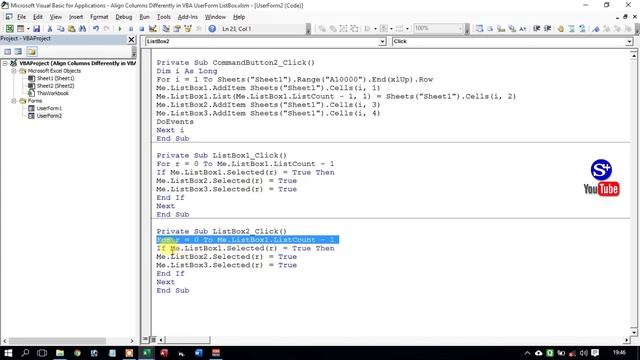The image size is (640, 360).
Task: Select UserForm1 in the Forms folder
Action: coord(49,108)
